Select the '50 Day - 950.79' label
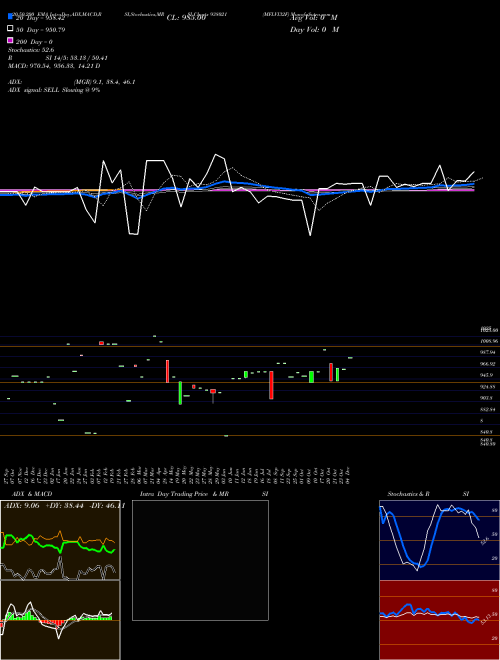Viewport: 500px width, 660px height. click(x=40, y=30)
